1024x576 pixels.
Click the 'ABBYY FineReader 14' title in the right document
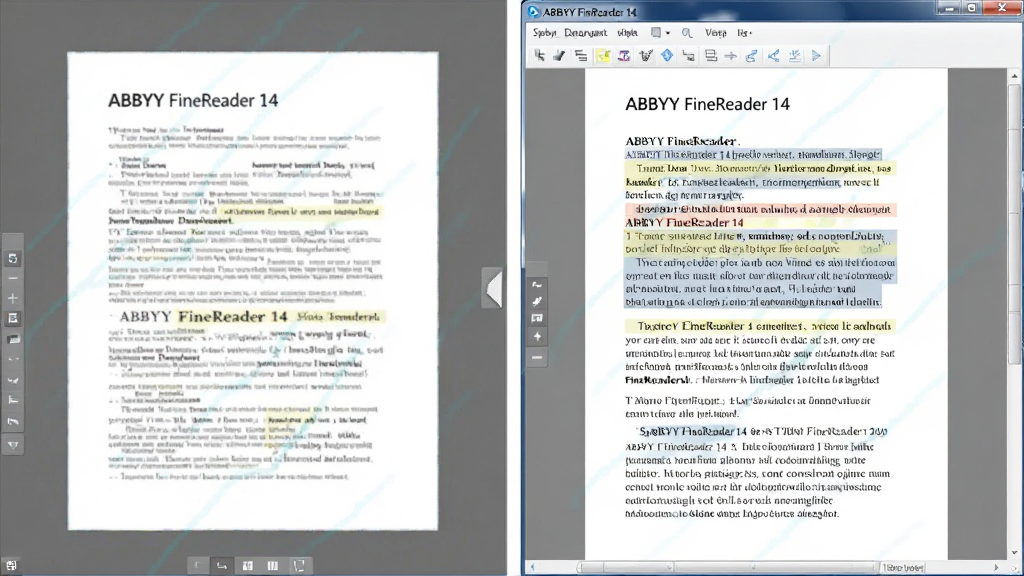click(707, 104)
